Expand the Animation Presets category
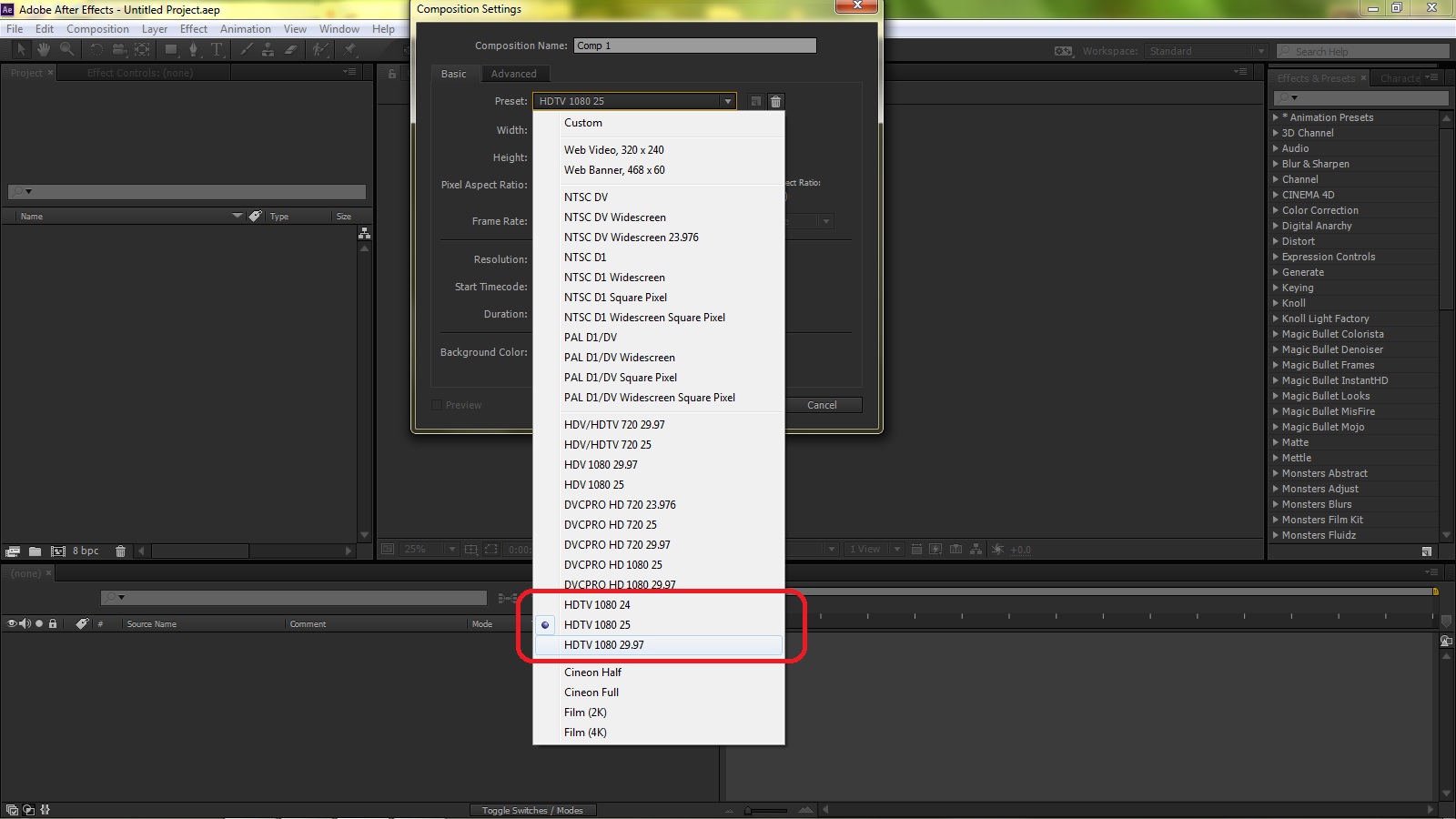This screenshot has height=819, width=1456. point(1276,117)
